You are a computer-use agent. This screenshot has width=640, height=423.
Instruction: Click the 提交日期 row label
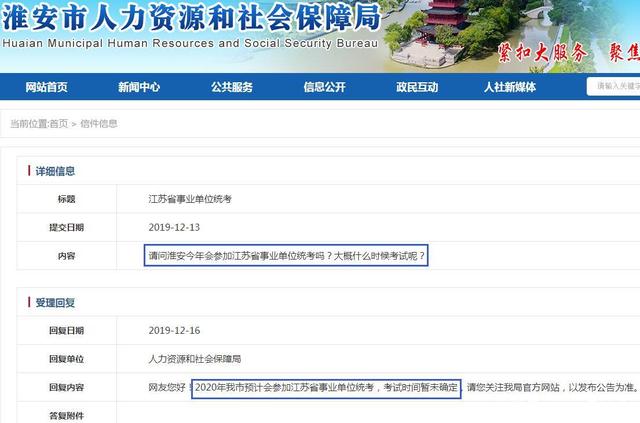(67, 227)
